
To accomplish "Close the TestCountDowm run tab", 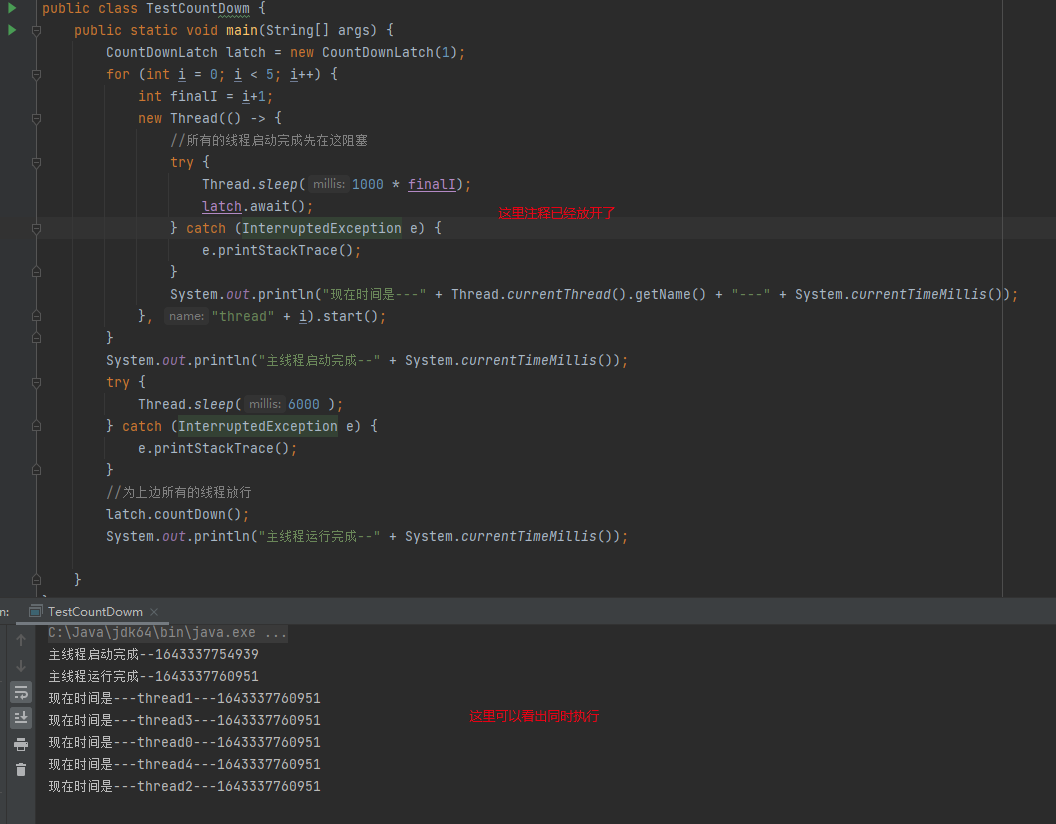I will 154,612.
